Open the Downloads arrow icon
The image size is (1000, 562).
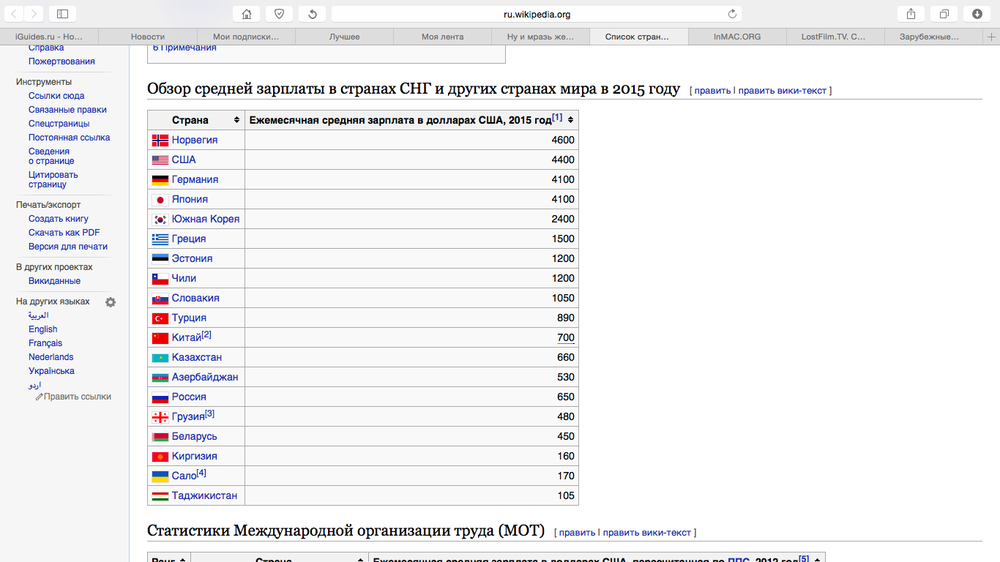[977, 14]
